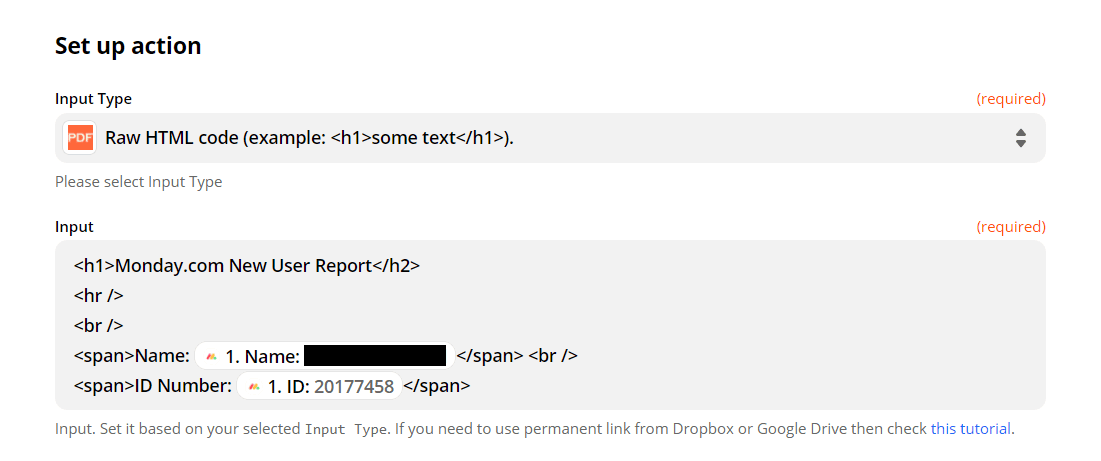This screenshot has height=461, width=1101.
Task: Click closing span and br after Name pill
Action: coord(516,356)
